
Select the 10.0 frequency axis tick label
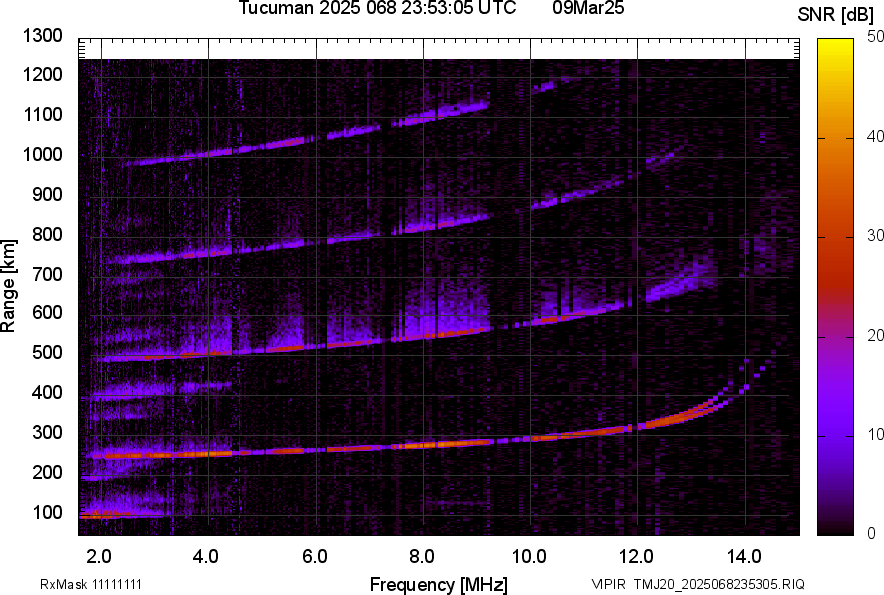529,555
